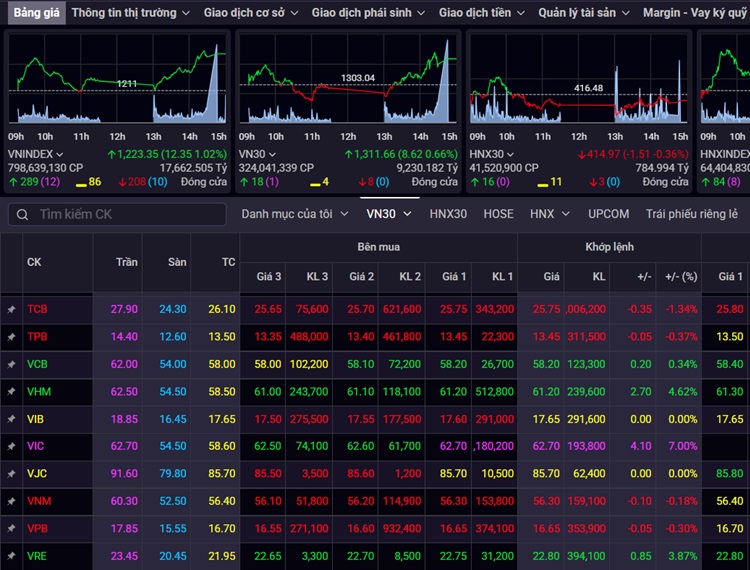The width and height of the screenshot is (750, 570).
Task: Pin the VIC stock row
Action: click(11, 446)
